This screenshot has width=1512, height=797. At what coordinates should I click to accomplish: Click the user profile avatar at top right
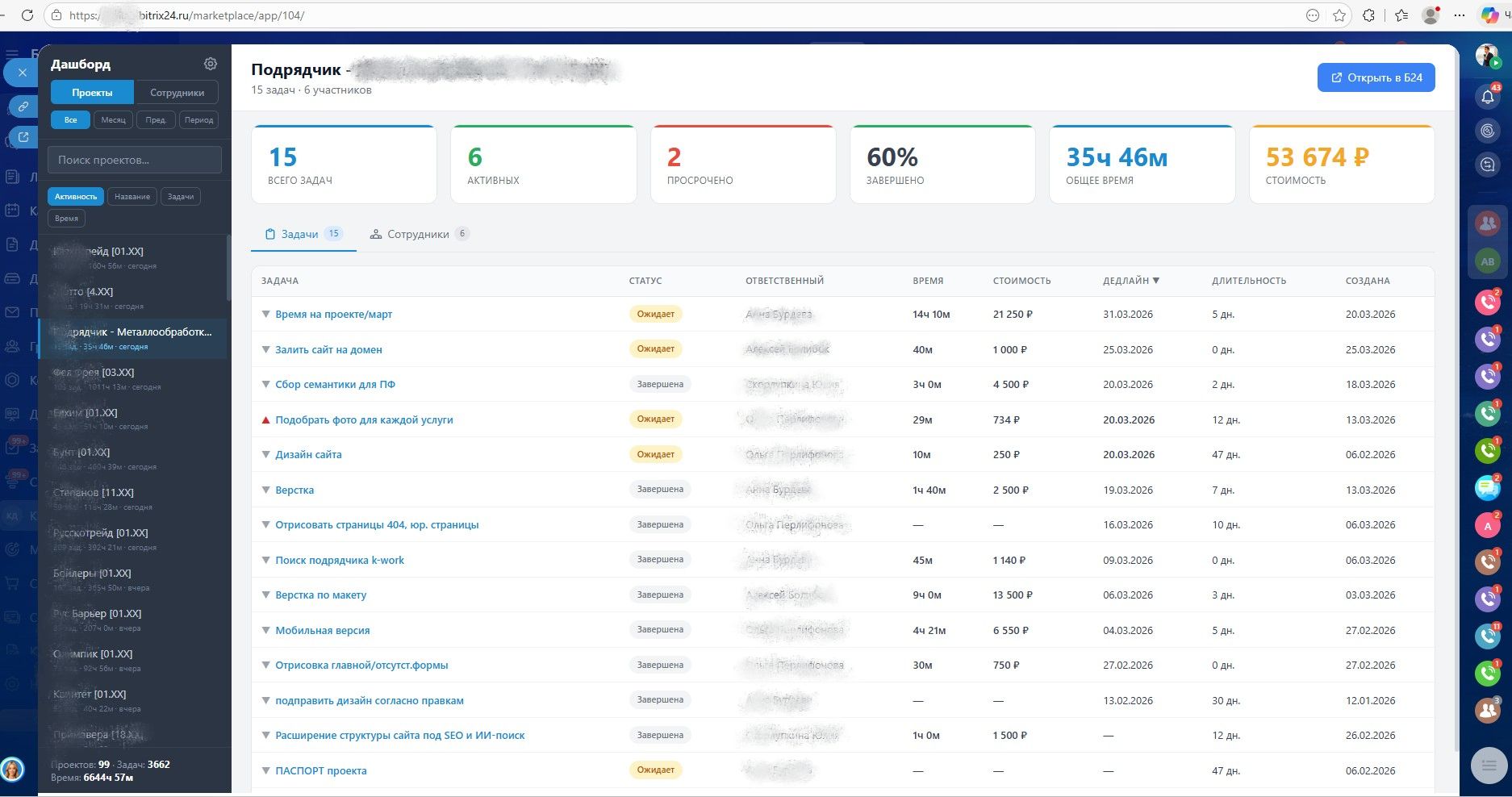[x=1486, y=56]
